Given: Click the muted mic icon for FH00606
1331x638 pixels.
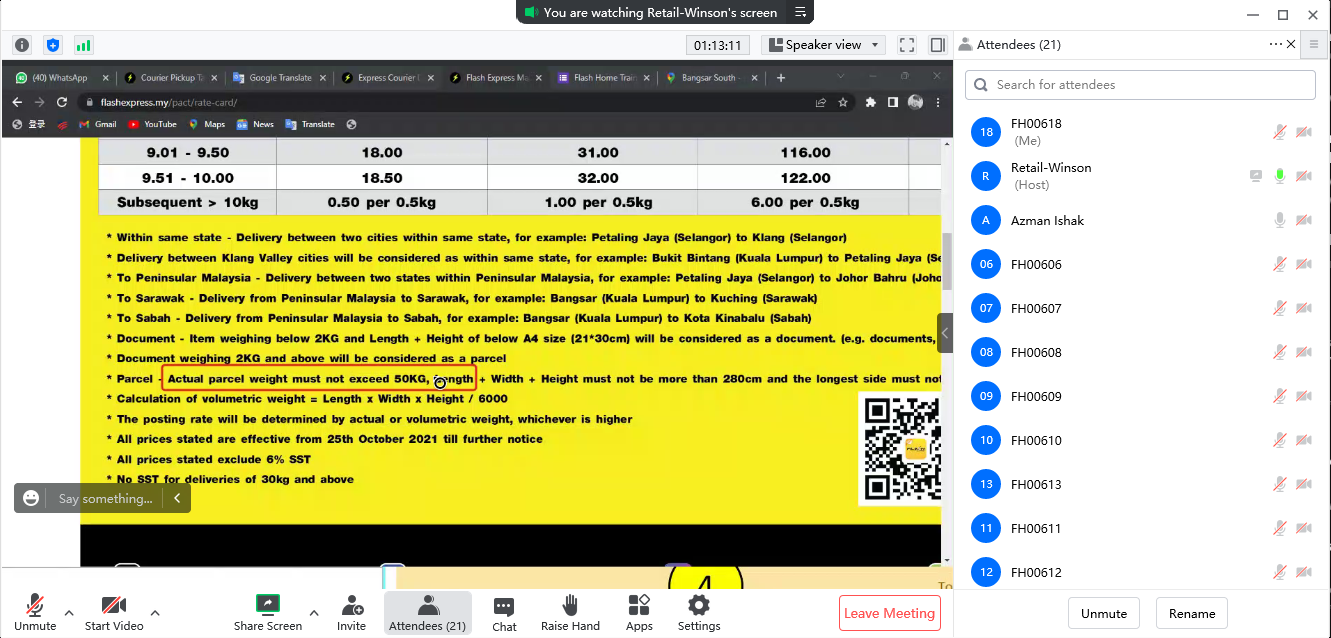Looking at the screenshot, I should [1279, 264].
